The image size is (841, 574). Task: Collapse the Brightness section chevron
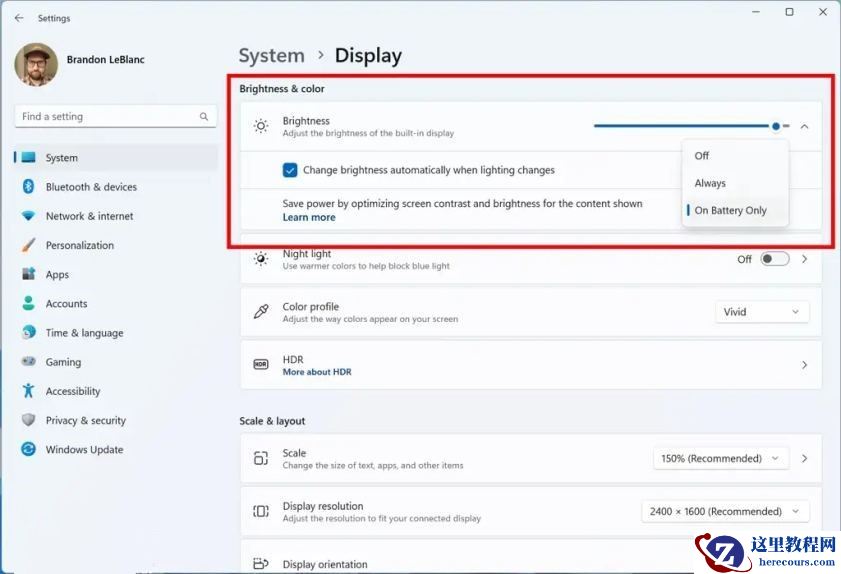[804, 127]
